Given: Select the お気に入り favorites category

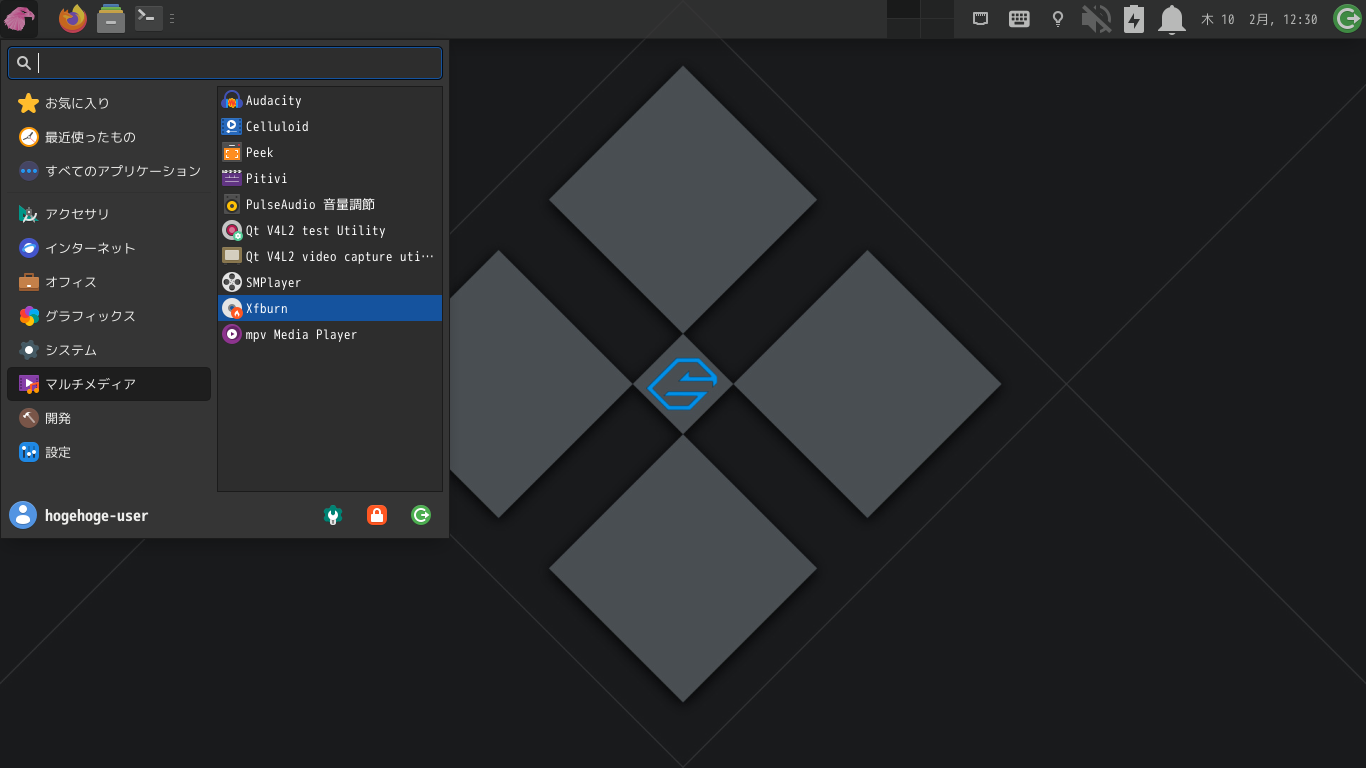Looking at the screenshot, I should (x=109, y=103).
